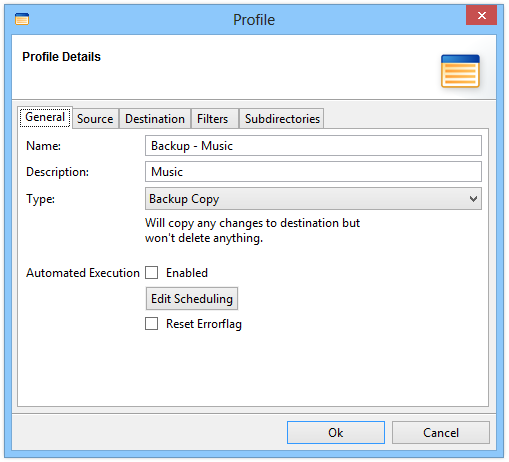509x462 pixels.
Task: Switch to the Source tab
Action: pos(95,119)
